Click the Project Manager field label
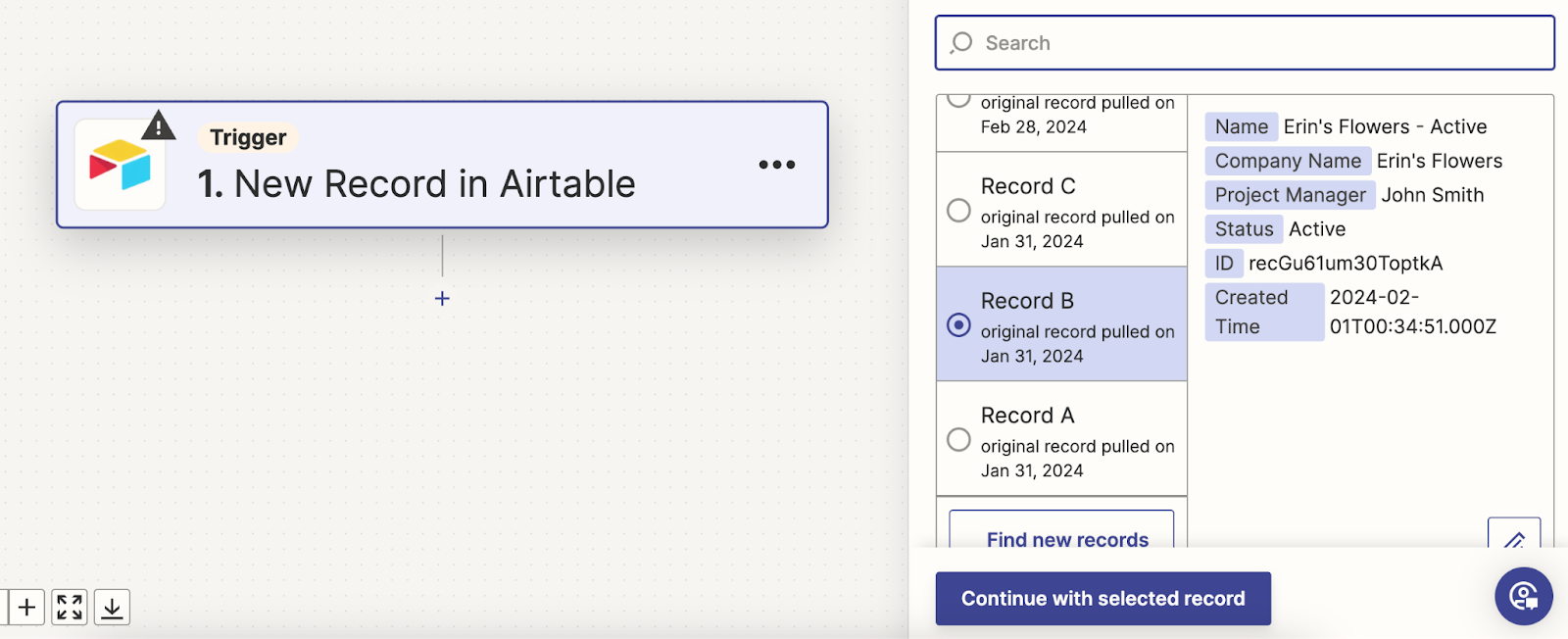1568x639 pixels. tap(1290, 195)
